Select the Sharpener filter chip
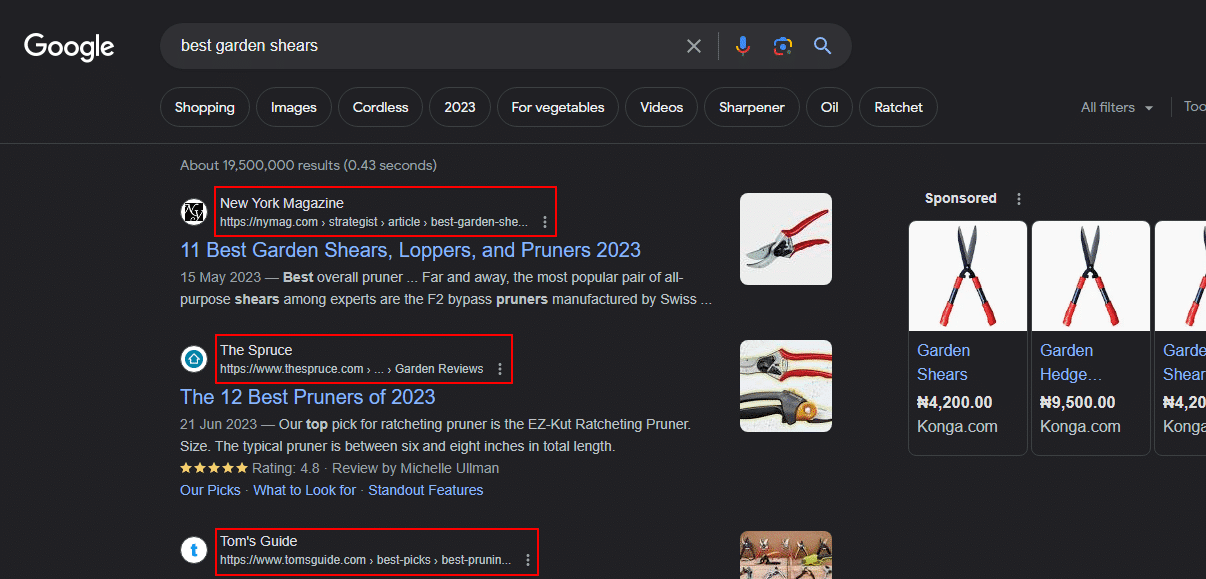This screenshot has width=1206, height=579. click(x=752, y=107)
